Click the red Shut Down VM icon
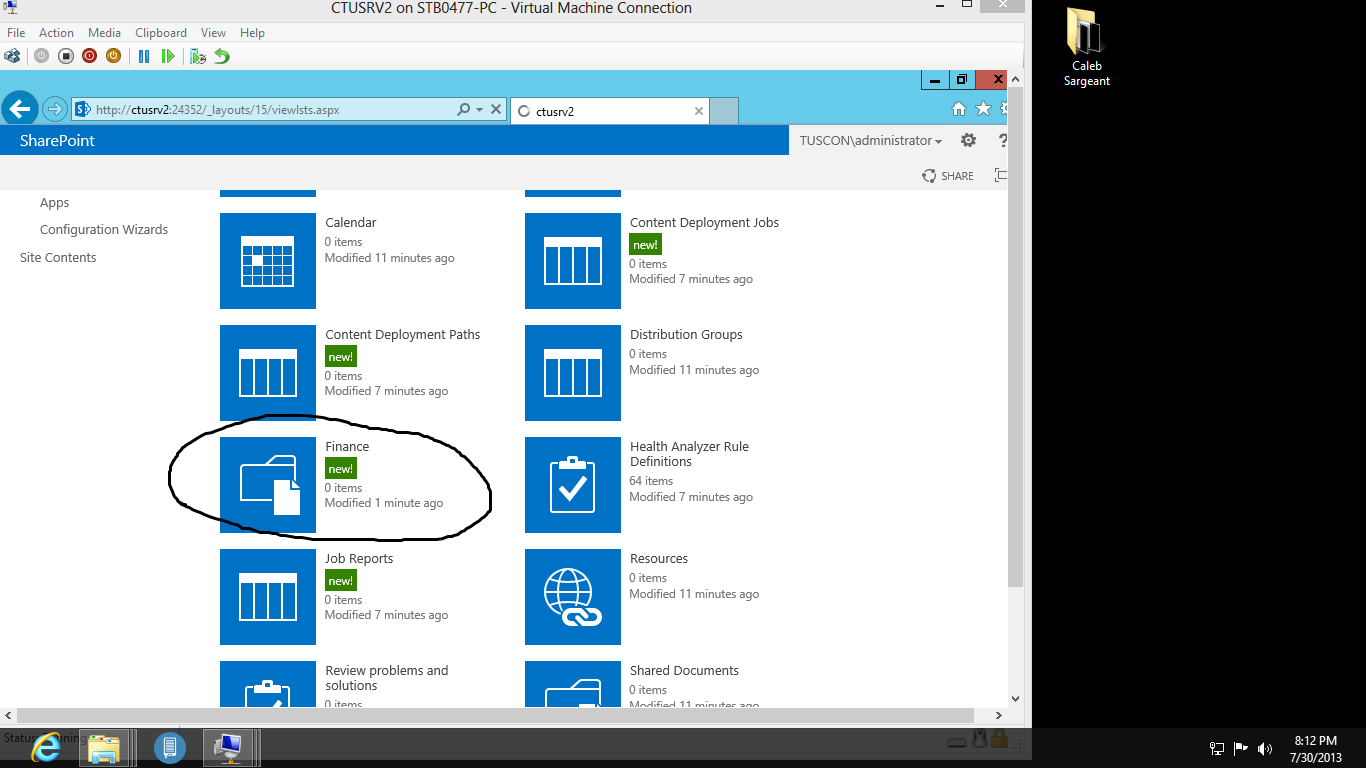 pyautogui.click(x=89, y=56)
